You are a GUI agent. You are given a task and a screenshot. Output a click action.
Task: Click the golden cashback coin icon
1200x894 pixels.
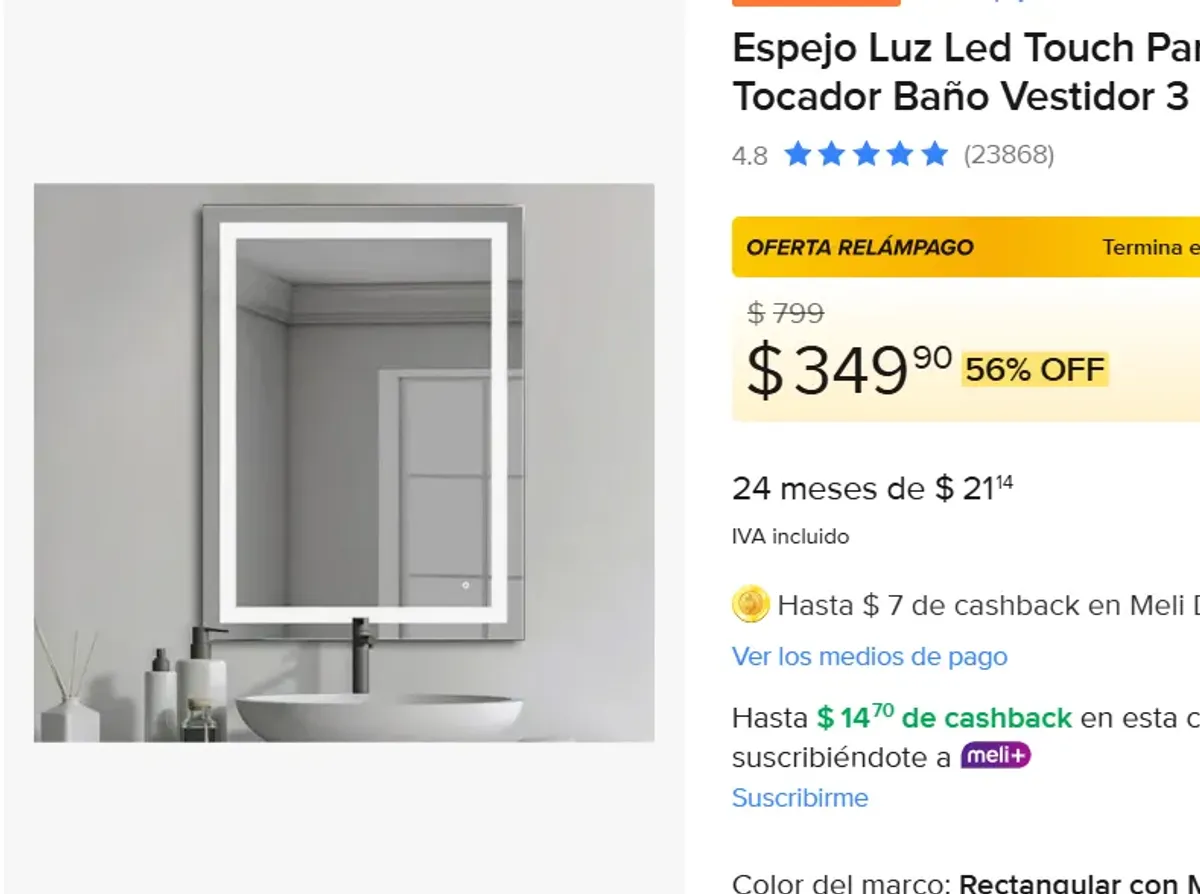point(752,605)
